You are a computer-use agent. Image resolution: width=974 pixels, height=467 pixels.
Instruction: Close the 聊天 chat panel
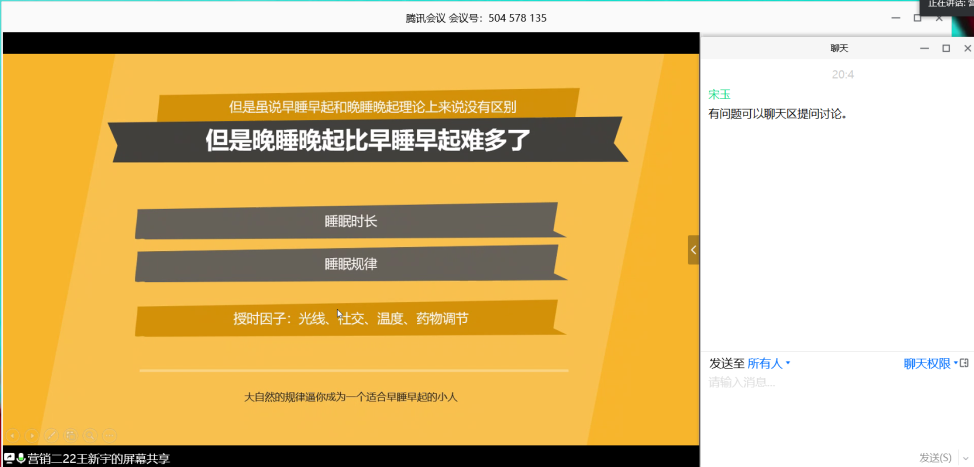click(966, 48)
